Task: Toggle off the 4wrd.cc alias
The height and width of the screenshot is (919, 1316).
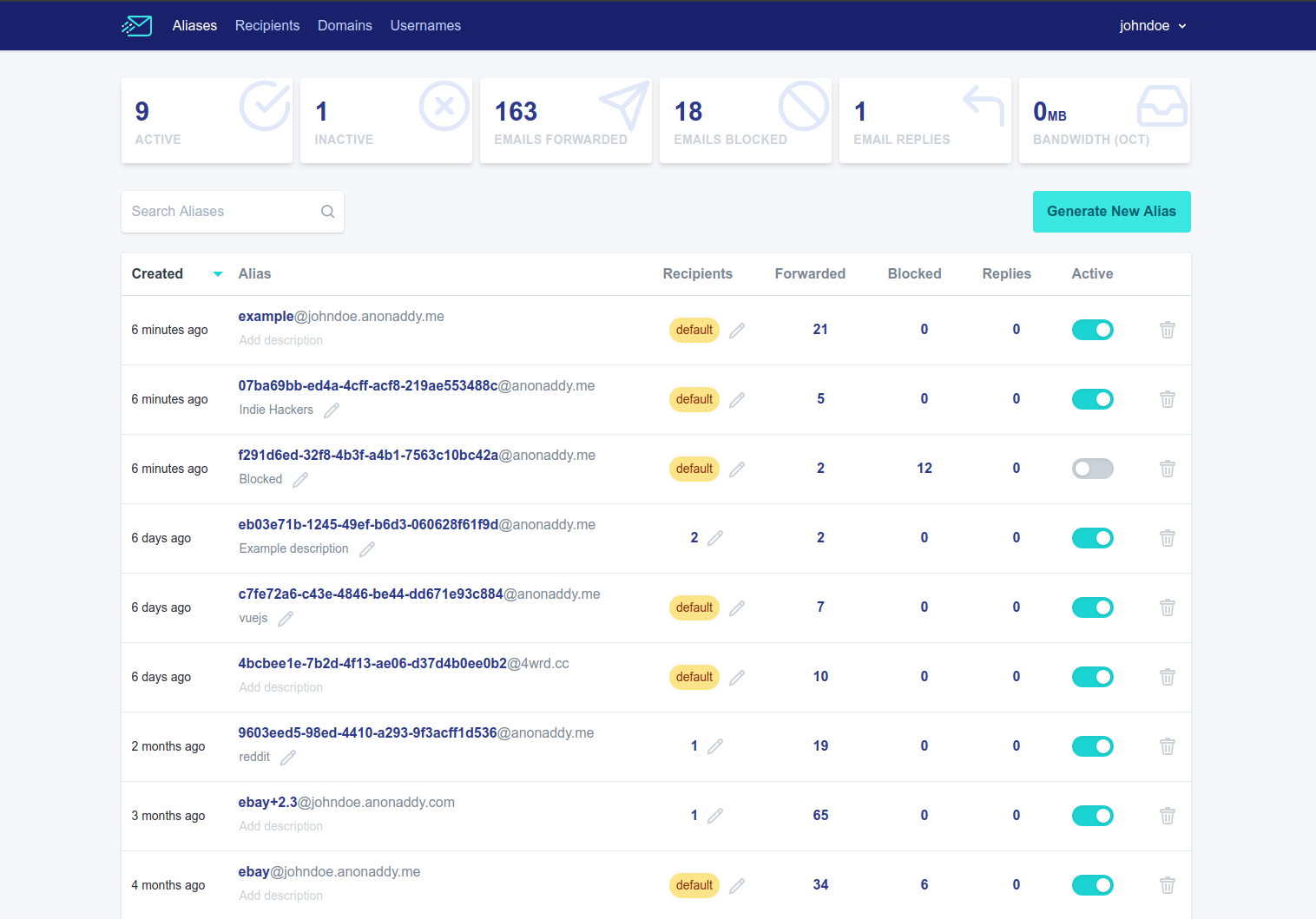Action: point(1092,677)
